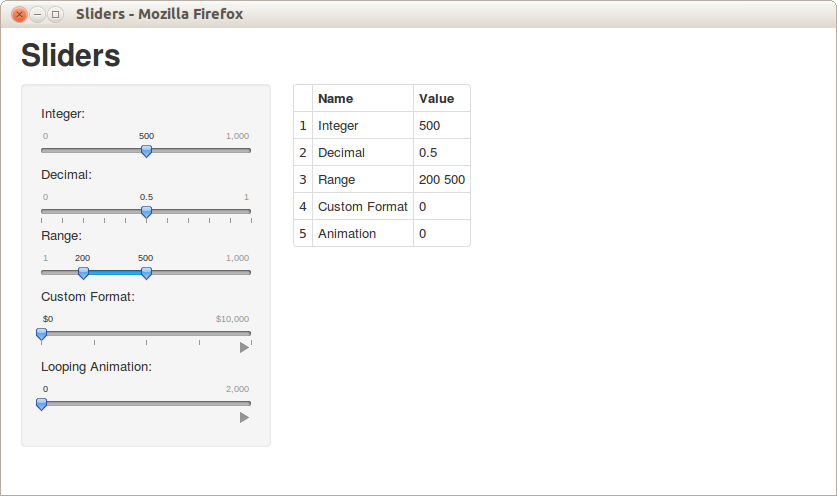The height and width of the screenshot is (496, 837).
Task: Click the Decimal slider handle at 0.5
Action: (x=146, y=212)
